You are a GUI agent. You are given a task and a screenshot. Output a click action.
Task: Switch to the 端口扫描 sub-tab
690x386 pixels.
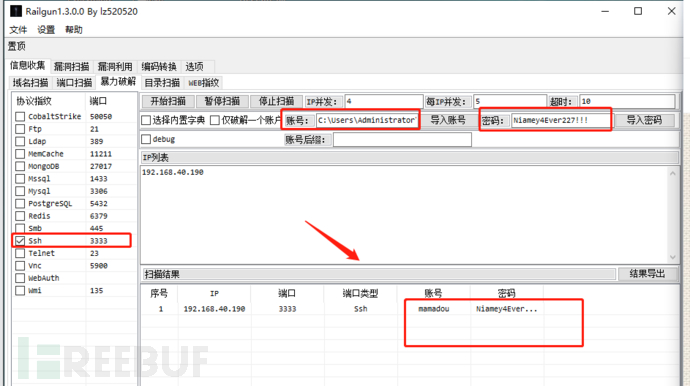pyautogui.click(x=74, y=82)
